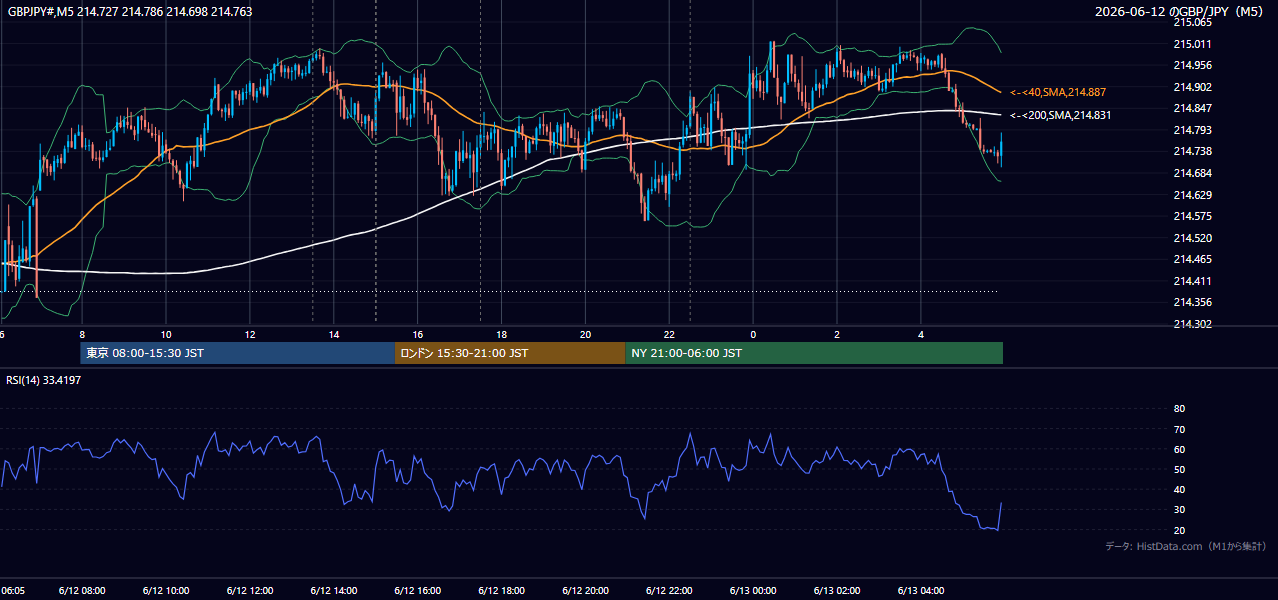
Task: Click the RSI scale value 80
Action: click(x=1179, y=409)
